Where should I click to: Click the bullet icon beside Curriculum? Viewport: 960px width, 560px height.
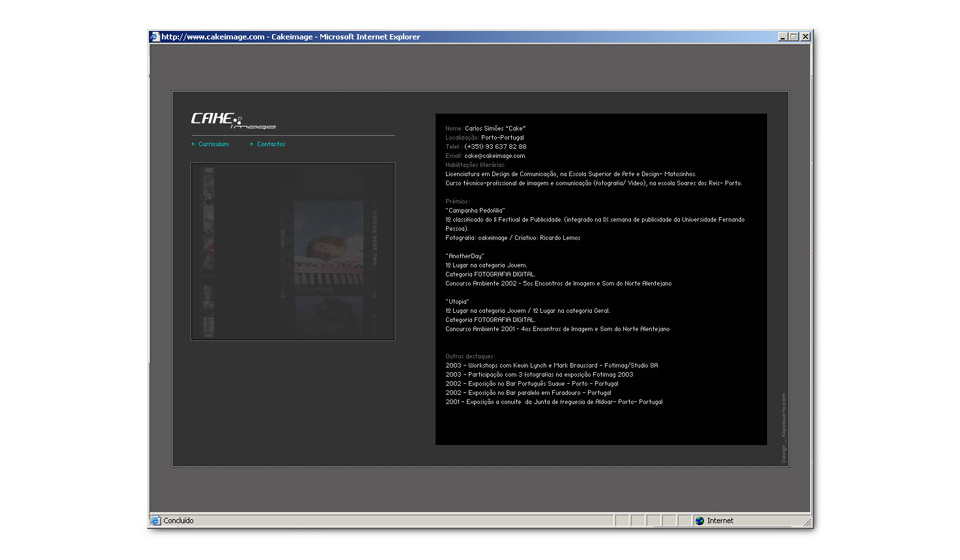click(x=193, y=144)
